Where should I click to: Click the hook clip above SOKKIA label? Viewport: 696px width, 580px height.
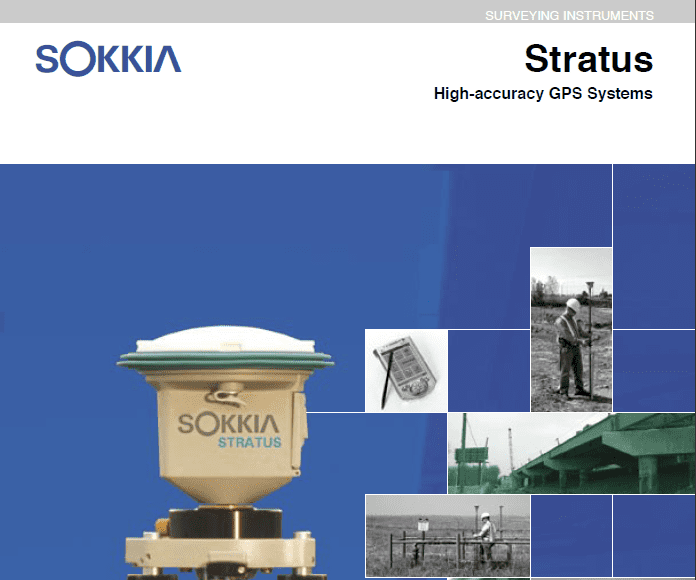[x=228, y=392]
